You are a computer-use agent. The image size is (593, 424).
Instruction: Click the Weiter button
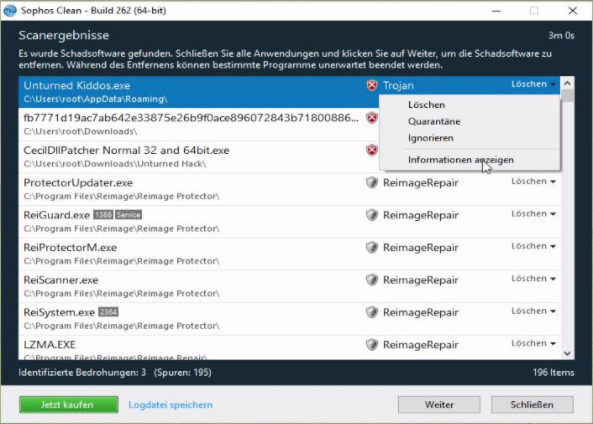439,405
